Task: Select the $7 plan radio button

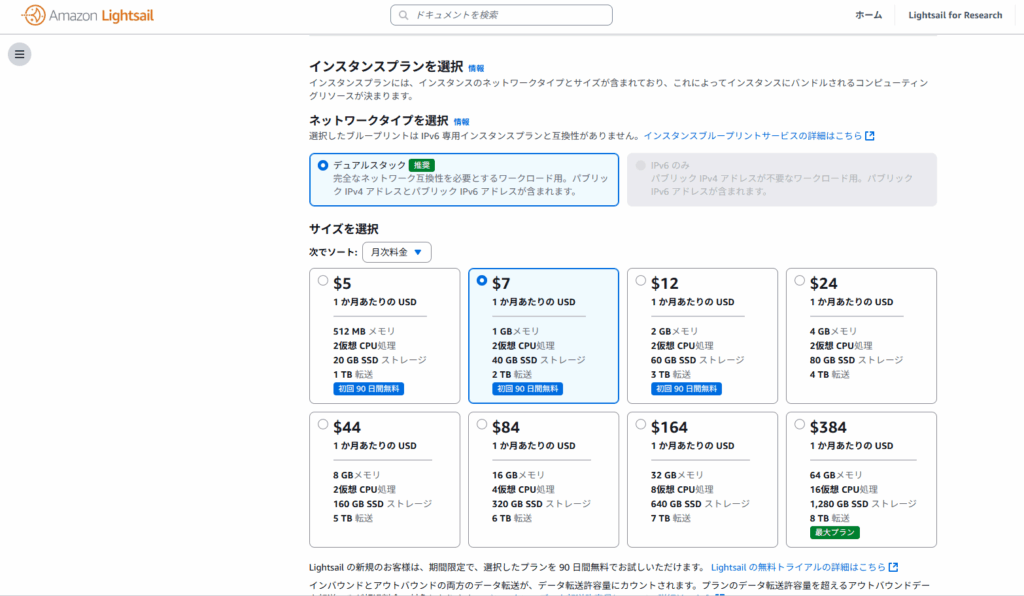Action: point(482,281)
